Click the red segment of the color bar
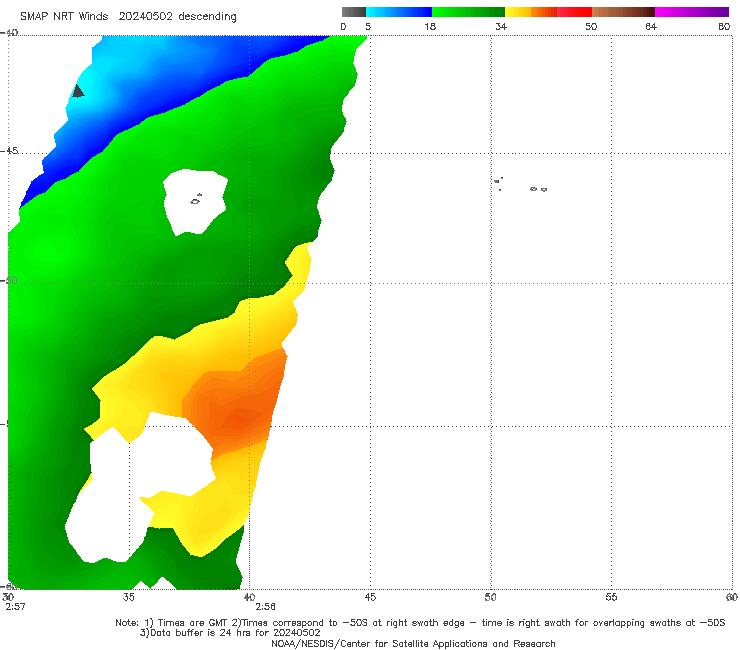The image size is (740, 650). click(574, 12)
